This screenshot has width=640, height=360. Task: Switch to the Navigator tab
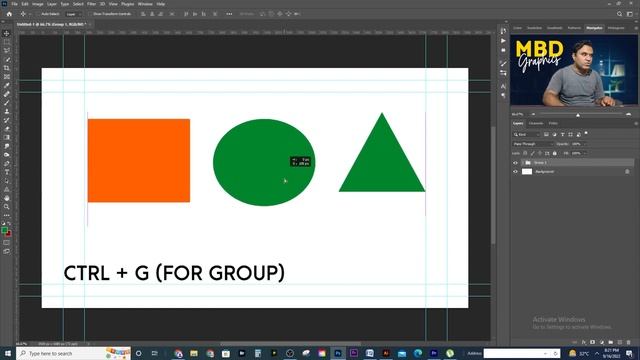594,28
